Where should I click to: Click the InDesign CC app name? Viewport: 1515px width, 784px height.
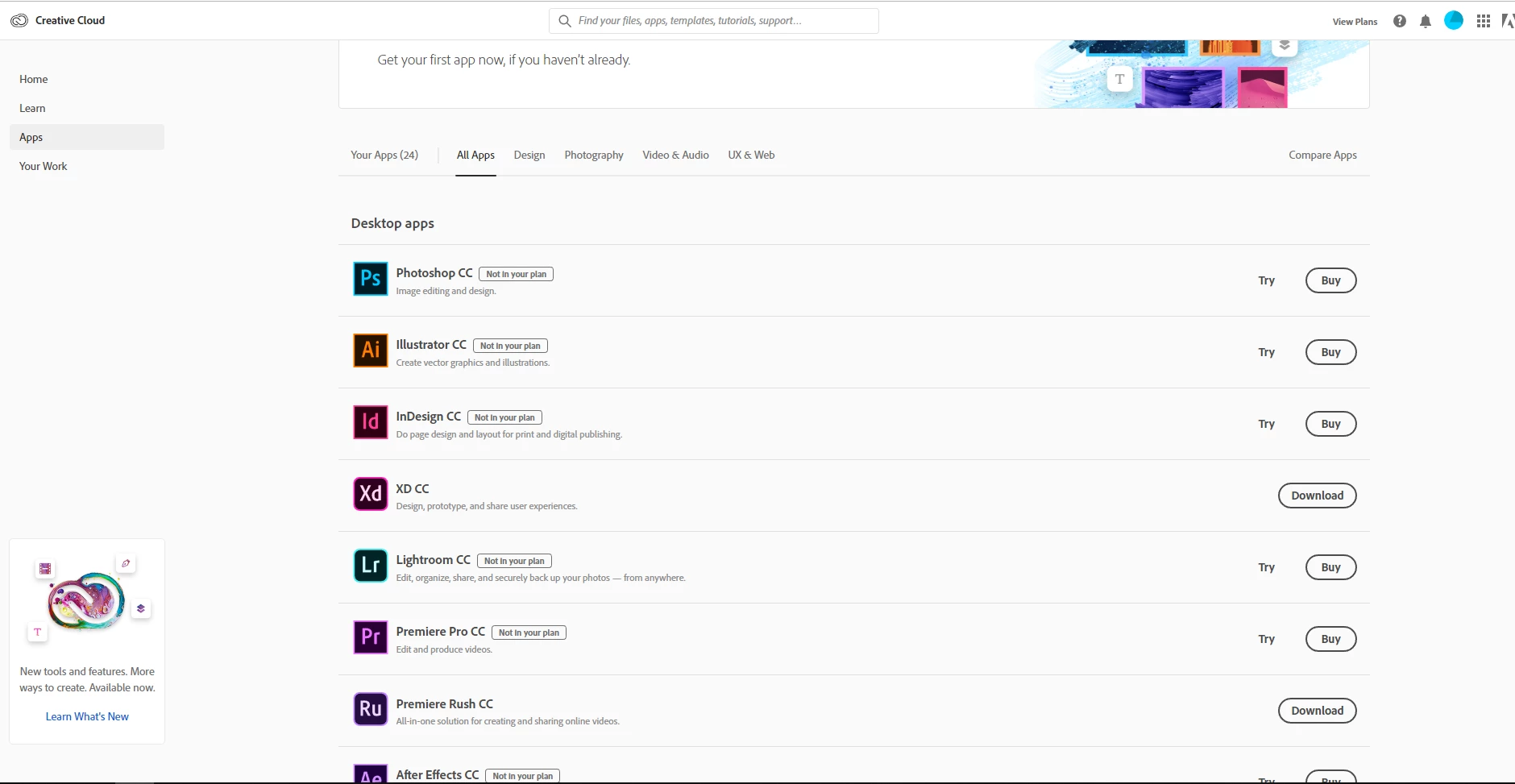coord(429,417)
